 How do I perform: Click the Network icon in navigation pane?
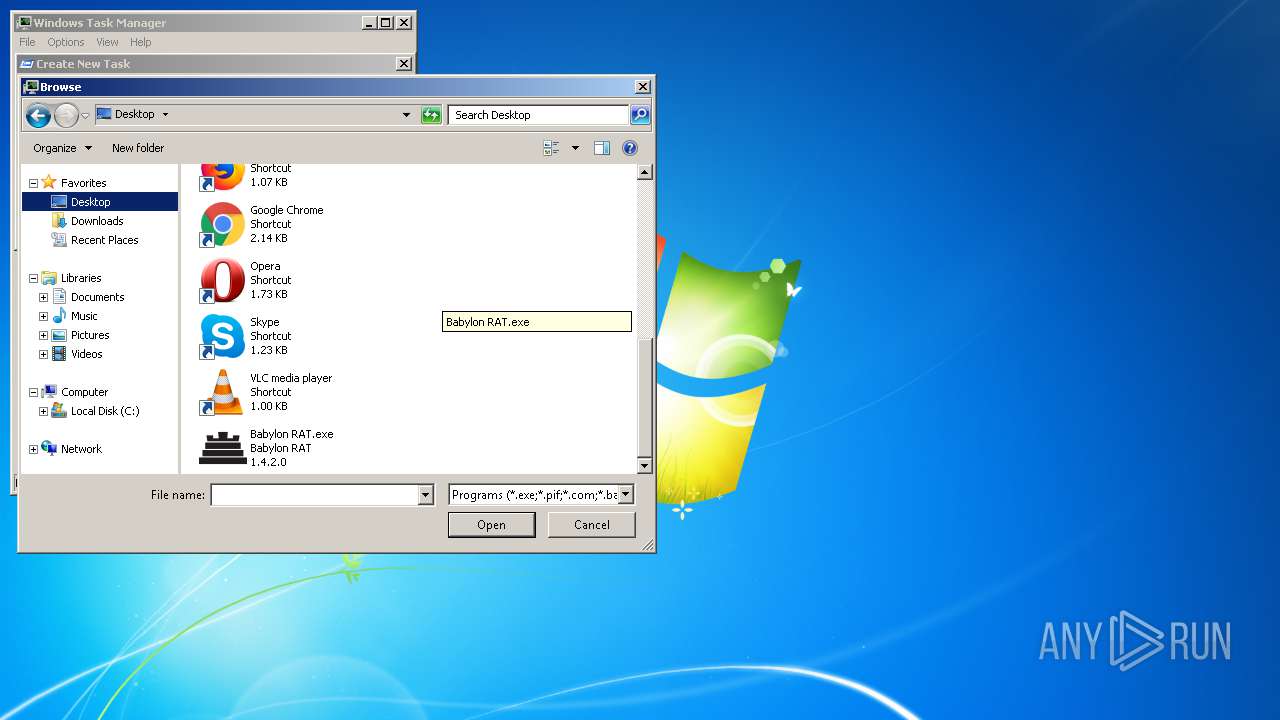(49, 449)
